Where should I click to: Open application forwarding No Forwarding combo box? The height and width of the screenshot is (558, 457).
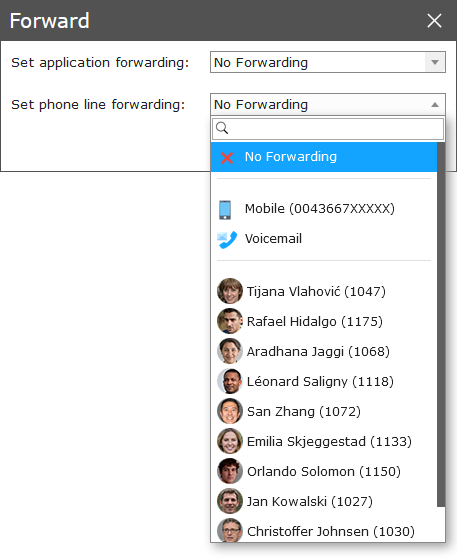pyautogui.click(x=328, y=62)
